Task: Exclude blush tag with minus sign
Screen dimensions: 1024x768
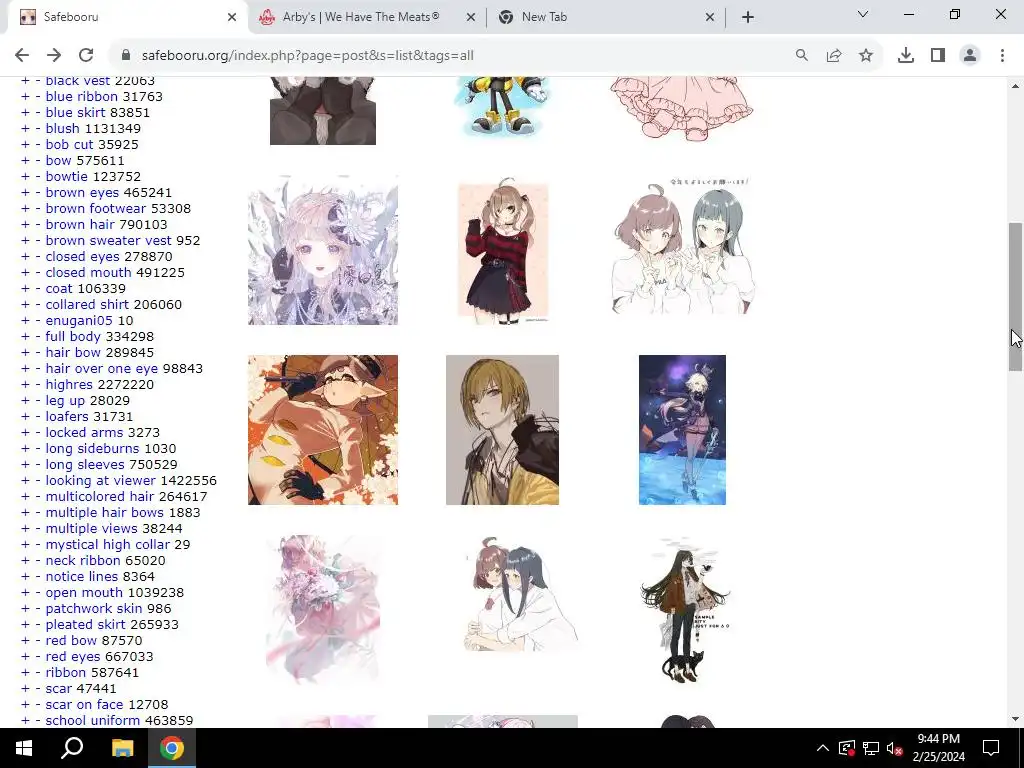Action: (38, 129)
